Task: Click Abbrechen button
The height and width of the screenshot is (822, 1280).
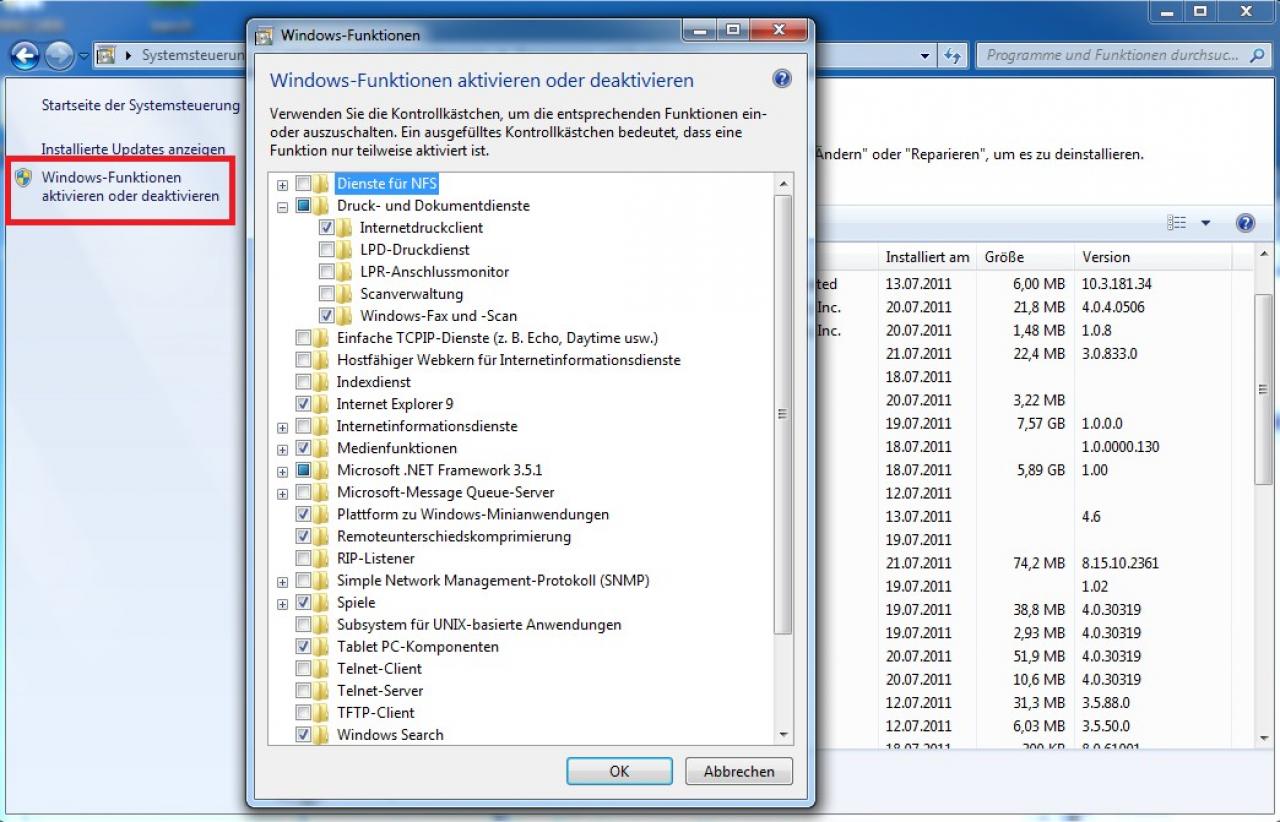Action: coord(739,771)
